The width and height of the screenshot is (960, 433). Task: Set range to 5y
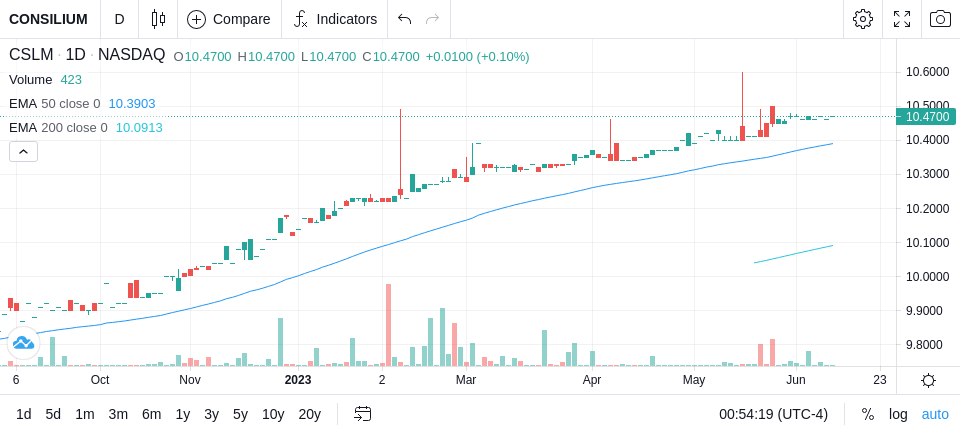[x=240, y=415]
